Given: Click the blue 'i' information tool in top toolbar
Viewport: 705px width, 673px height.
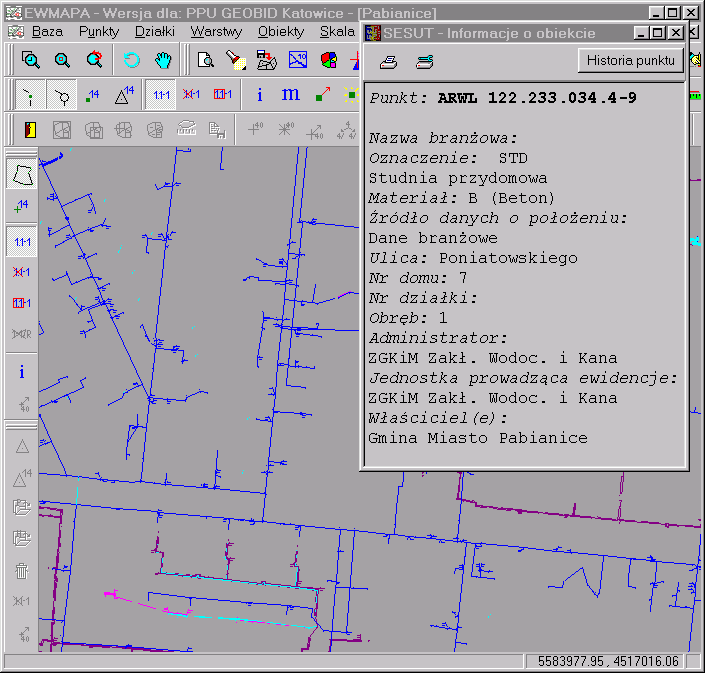Looking at the screenshot, I should point(260,95).
